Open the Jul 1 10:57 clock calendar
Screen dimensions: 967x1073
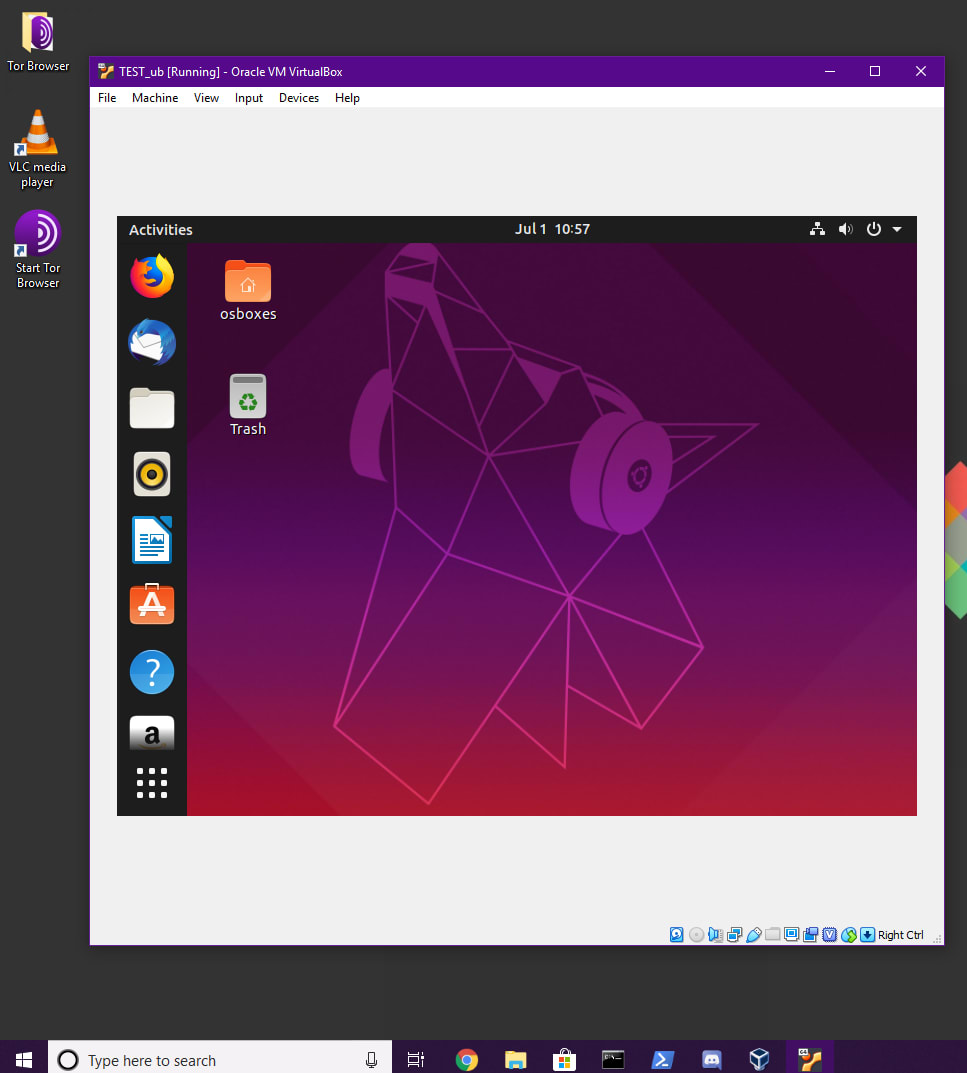pos(552,229)
